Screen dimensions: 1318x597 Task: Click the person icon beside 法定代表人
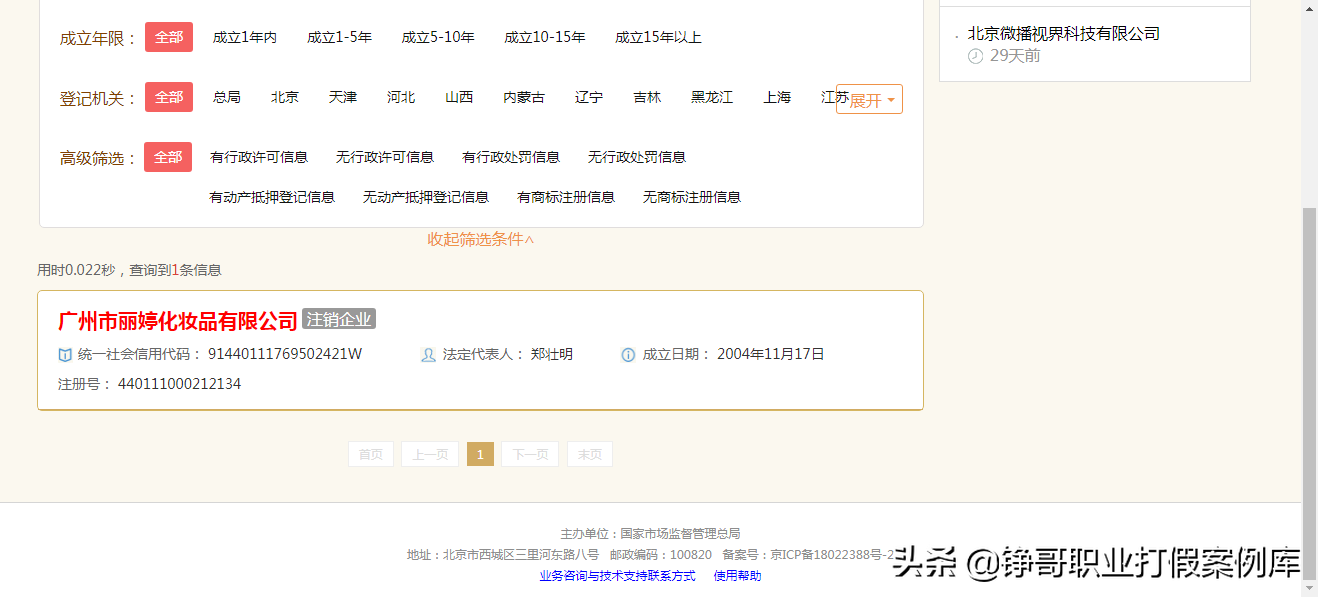429,355
